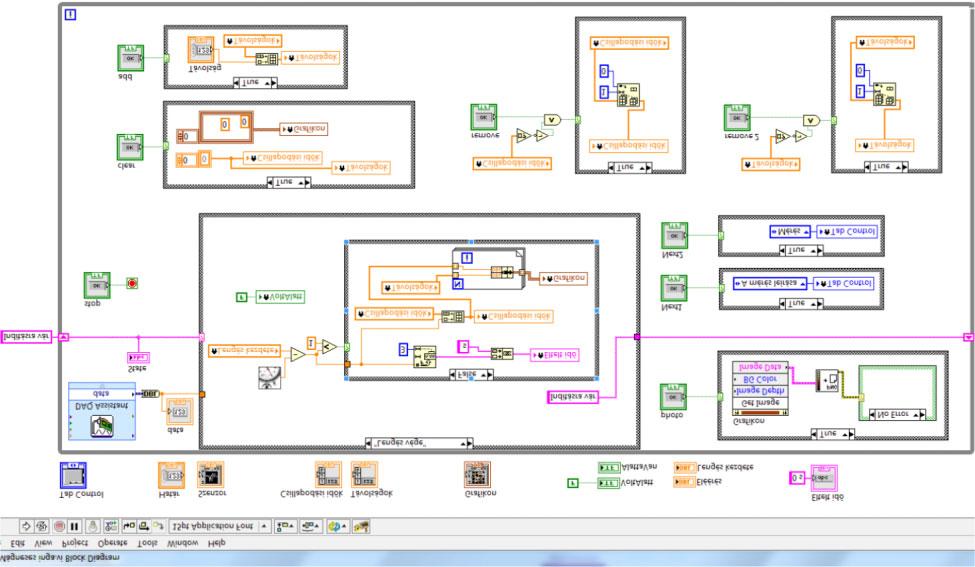Open the View menu
Viewport: 975px width, 567px height.
point(43,543)
